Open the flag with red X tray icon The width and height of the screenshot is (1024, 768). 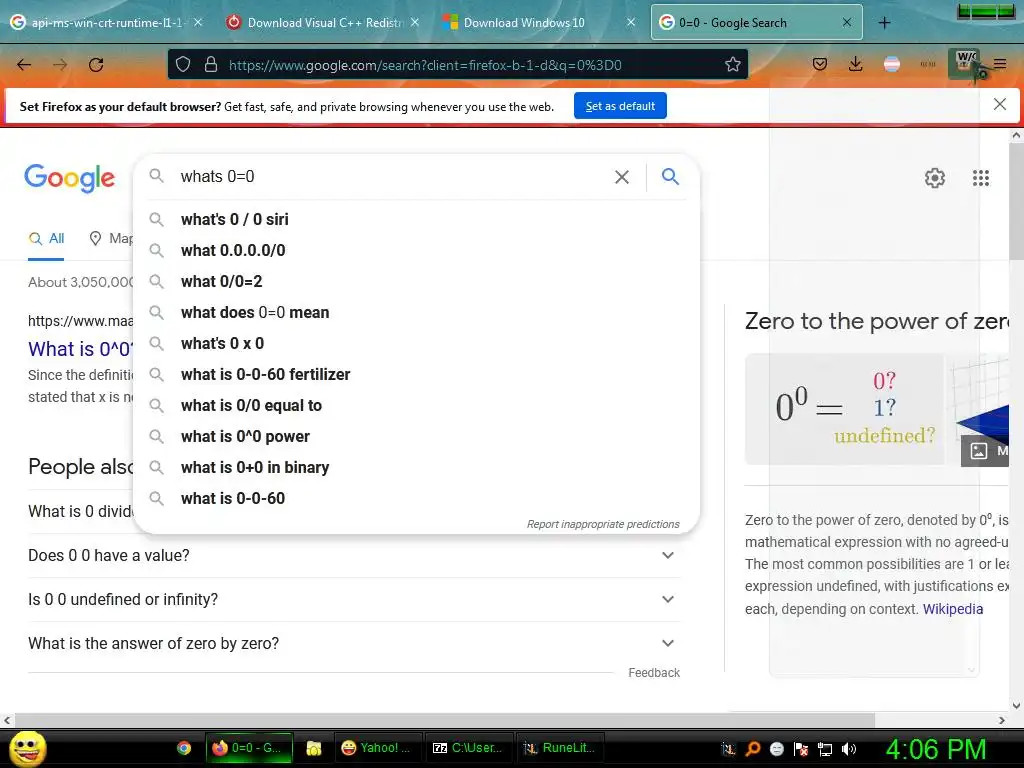tap(801, 749)
